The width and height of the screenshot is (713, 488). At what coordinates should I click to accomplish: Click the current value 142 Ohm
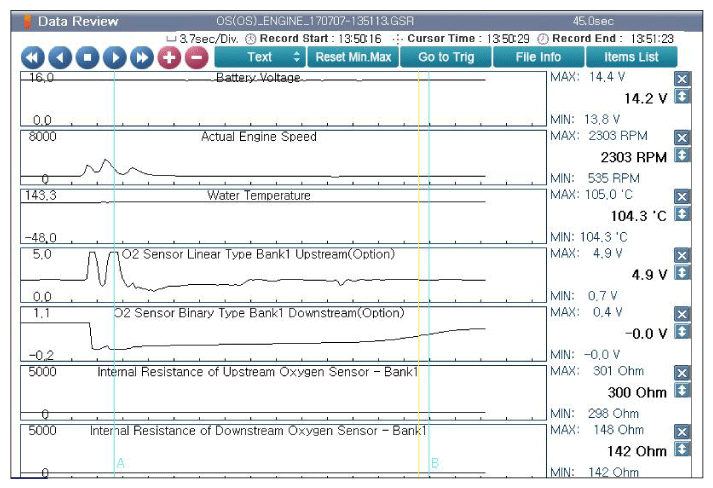[x=637, y=451]
